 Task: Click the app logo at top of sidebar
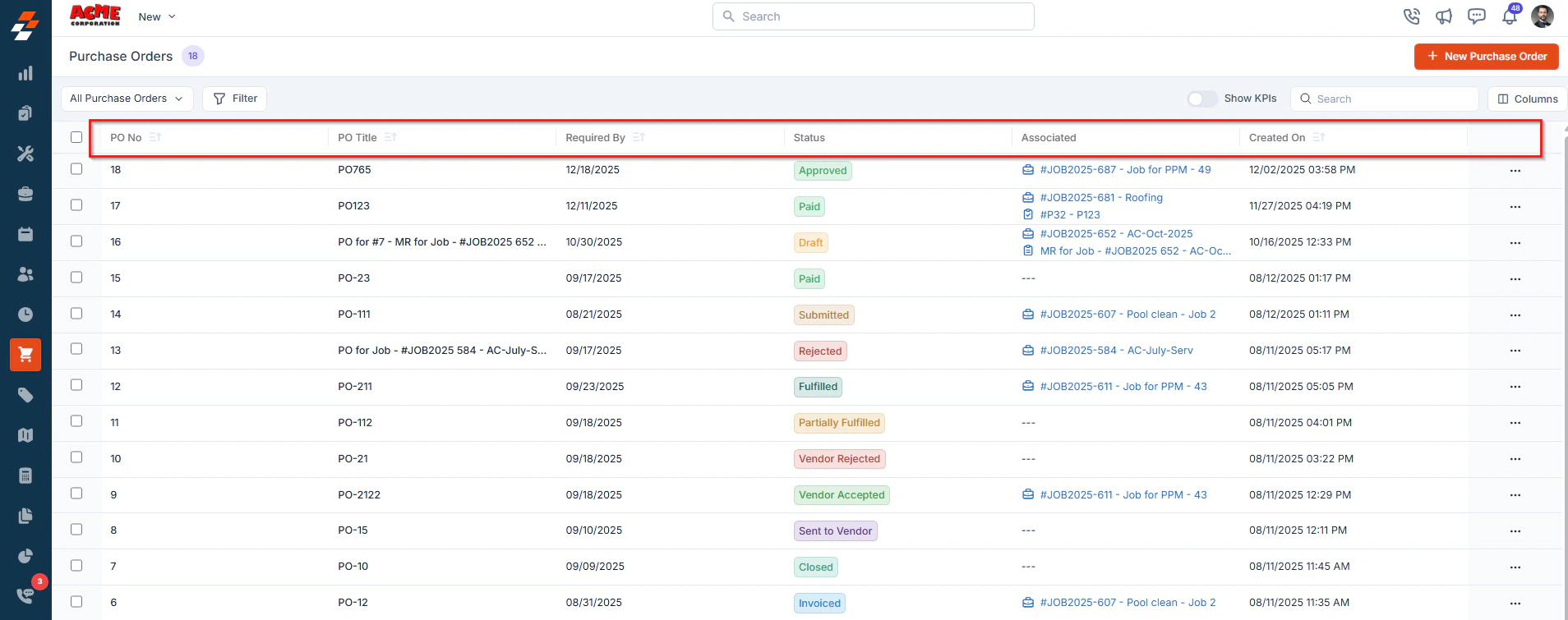tap(25, 25)
